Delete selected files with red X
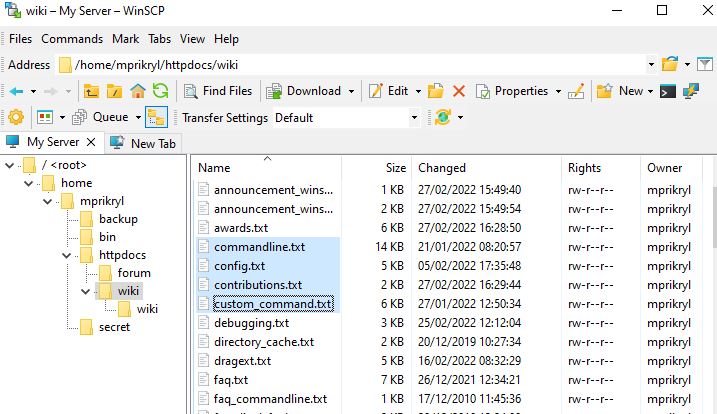This screenshot has width=717, height=414. [x=459, y=91]
